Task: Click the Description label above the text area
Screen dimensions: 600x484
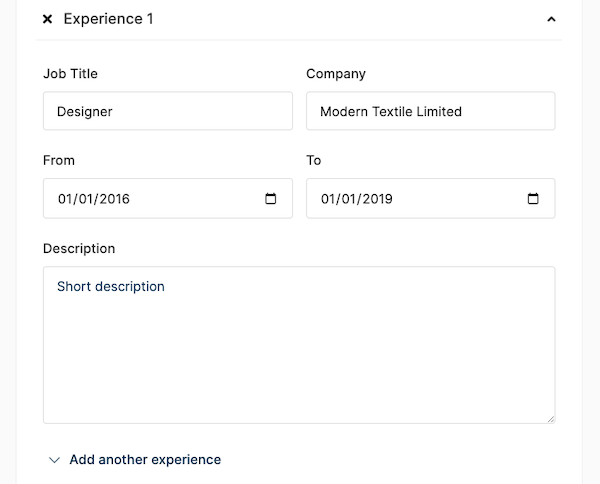Action: (x=79, y=248)
